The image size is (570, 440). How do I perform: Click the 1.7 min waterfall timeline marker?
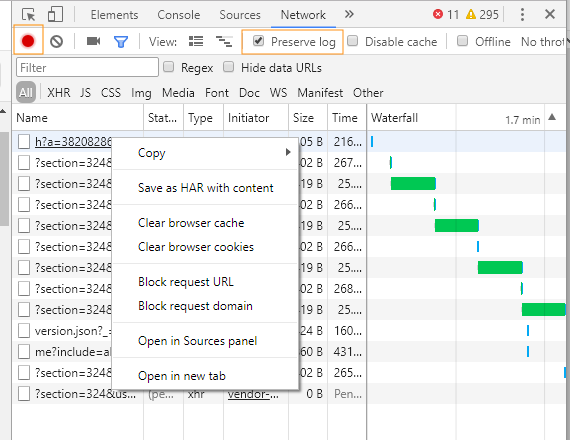pyautogui.click(x=523, y=120)
